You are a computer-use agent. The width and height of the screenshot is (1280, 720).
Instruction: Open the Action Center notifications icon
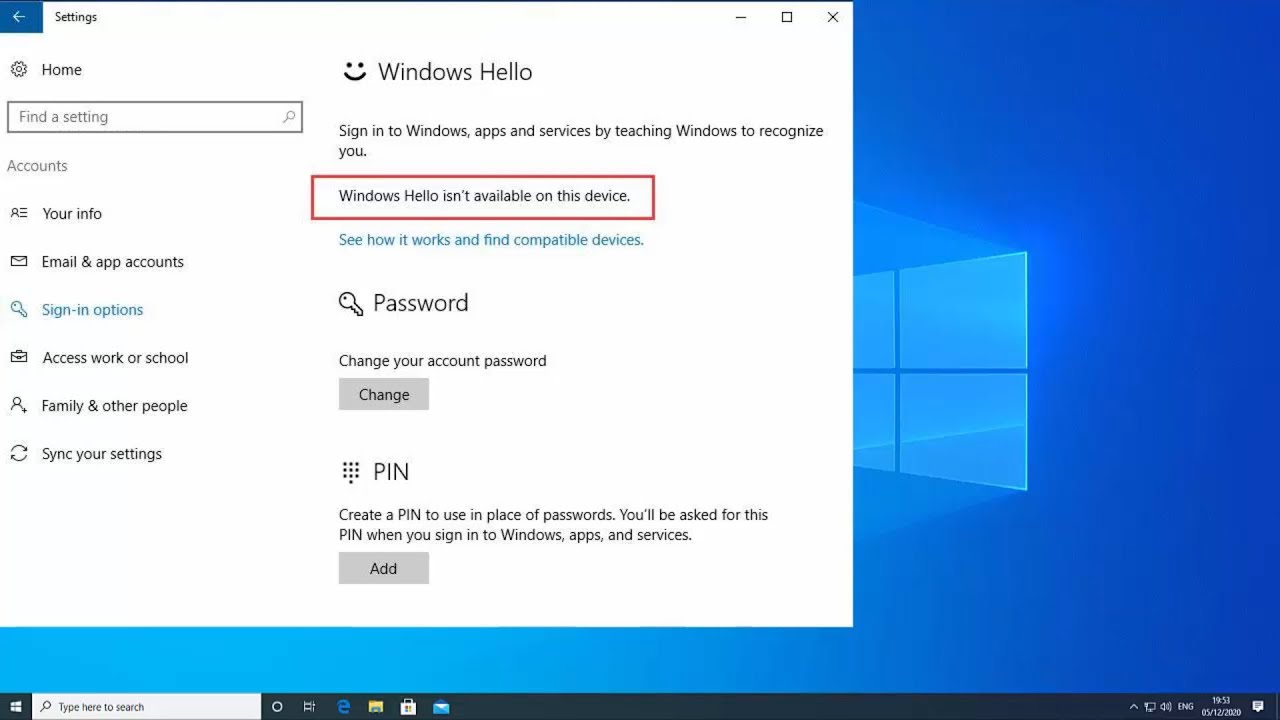pyautogui.click(x=1258, y=707)
